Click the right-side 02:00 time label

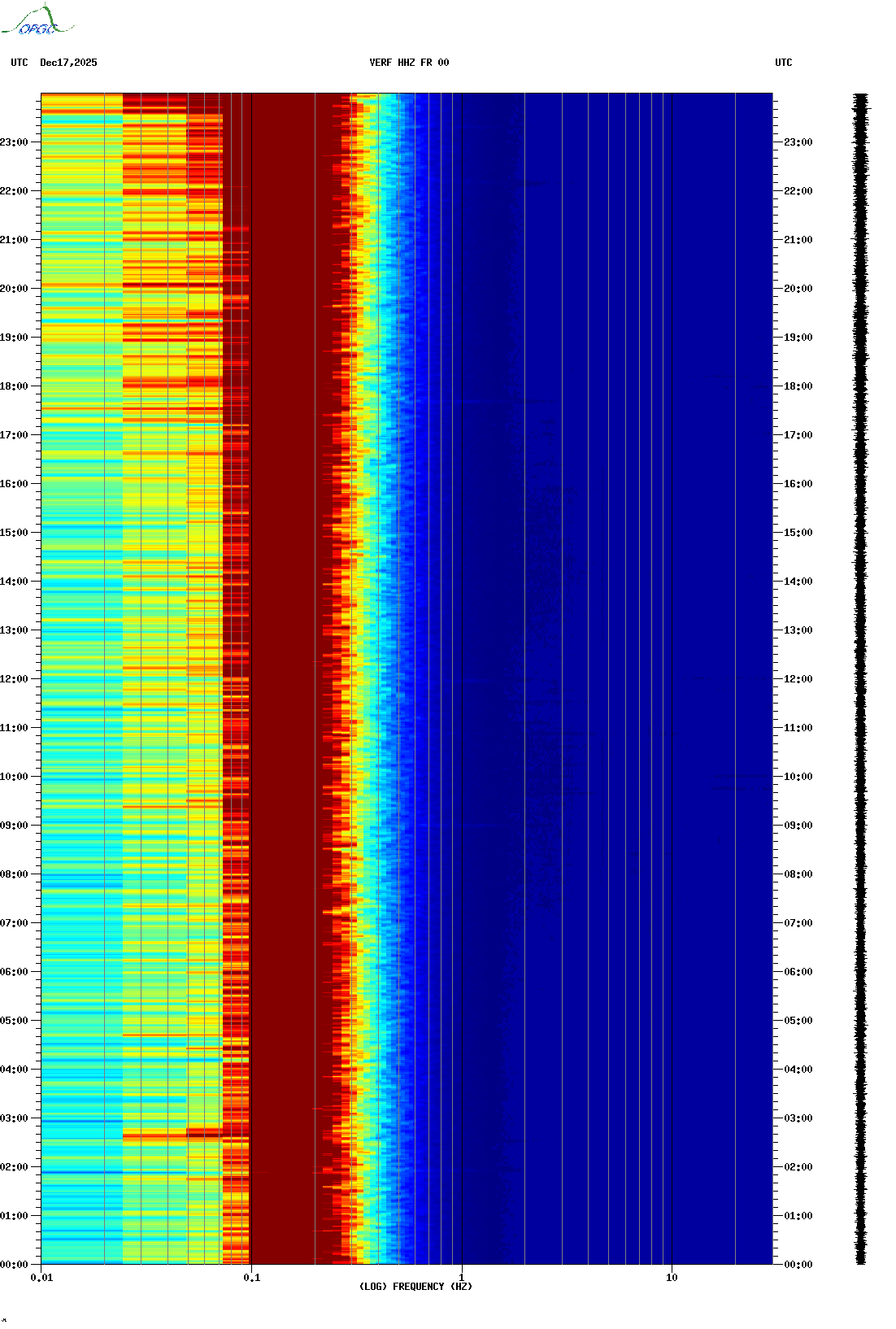pos(798,1167)
